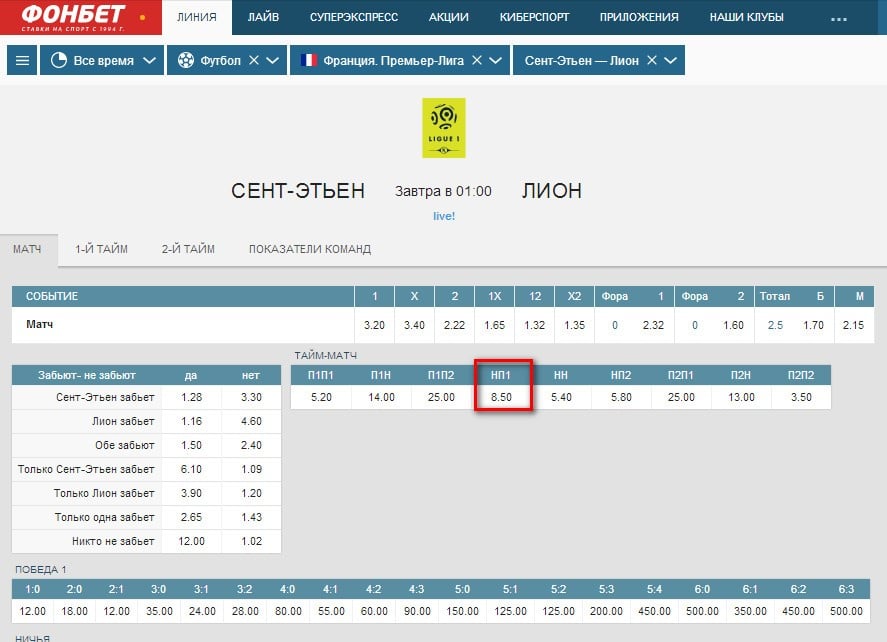Select П2П2 half-match odds 3.50

pos(801,397)
